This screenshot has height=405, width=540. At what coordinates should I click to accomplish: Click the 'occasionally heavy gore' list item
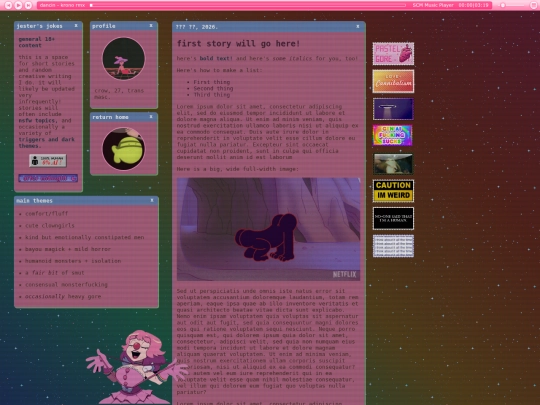[x=63, y=296]
